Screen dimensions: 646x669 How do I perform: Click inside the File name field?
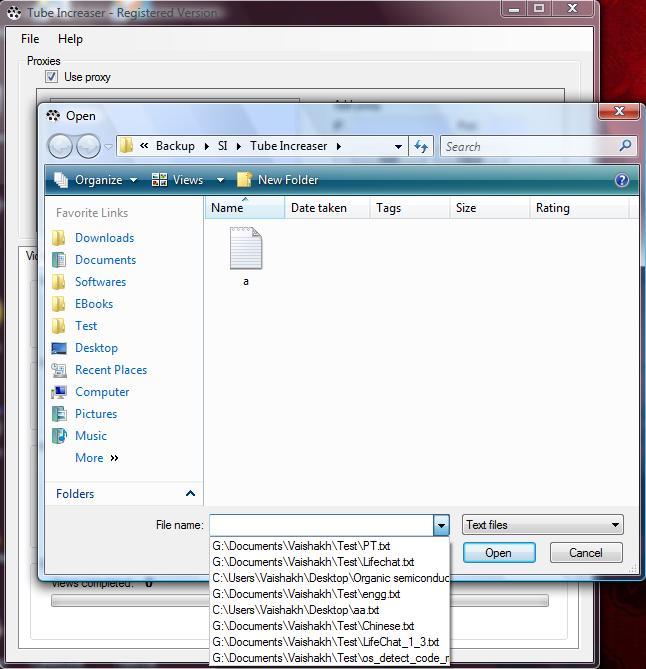322,525
